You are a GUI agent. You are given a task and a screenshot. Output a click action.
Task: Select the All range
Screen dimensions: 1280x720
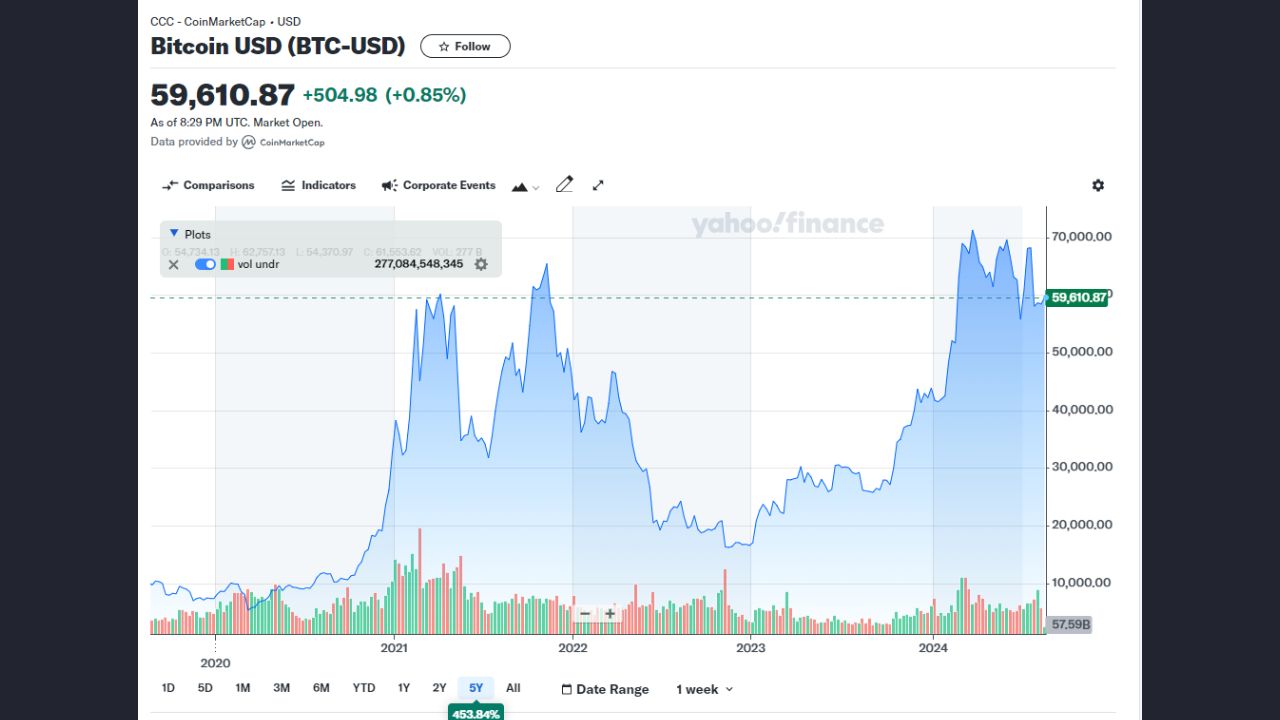coord(513,688)
